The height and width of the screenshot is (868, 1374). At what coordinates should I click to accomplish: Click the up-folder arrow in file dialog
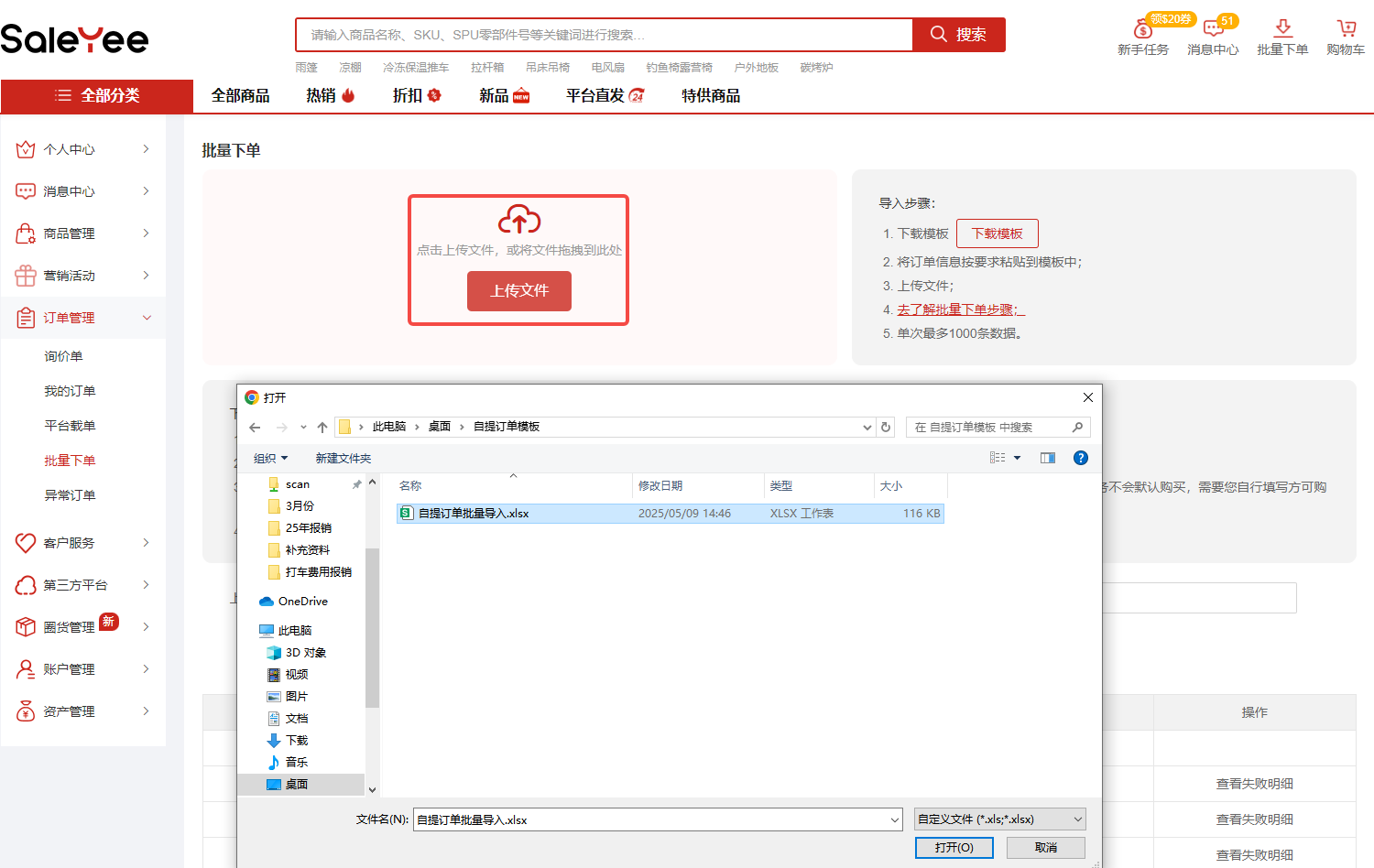[322, 428]
